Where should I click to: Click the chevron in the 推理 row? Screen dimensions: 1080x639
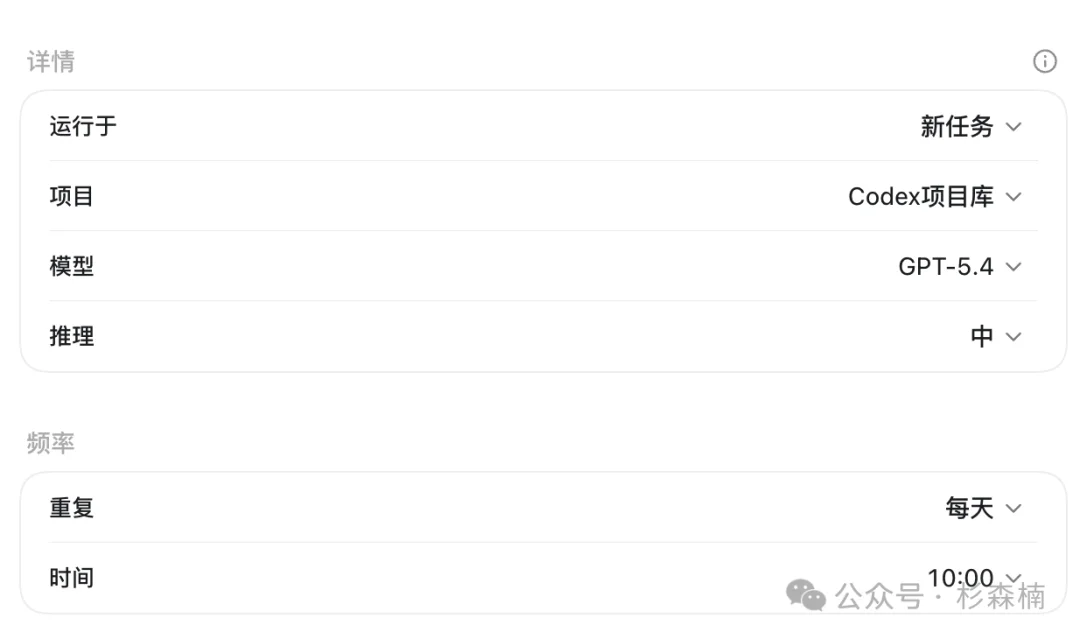point(1013,337)
